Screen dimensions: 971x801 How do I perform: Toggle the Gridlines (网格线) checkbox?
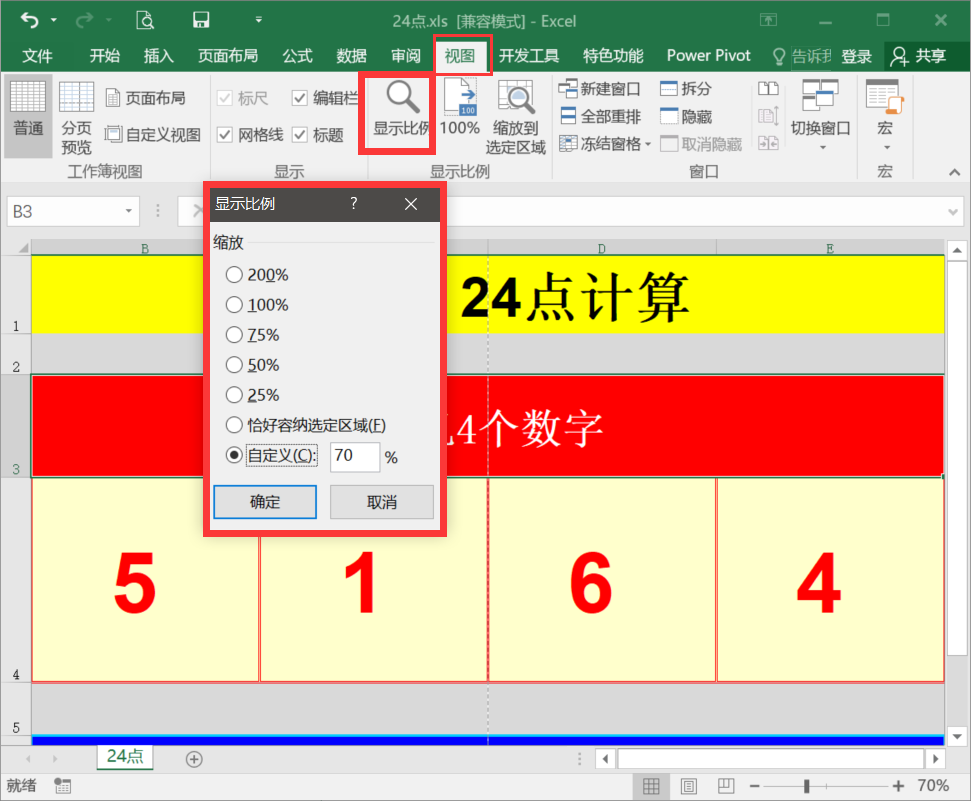[225, 134]
